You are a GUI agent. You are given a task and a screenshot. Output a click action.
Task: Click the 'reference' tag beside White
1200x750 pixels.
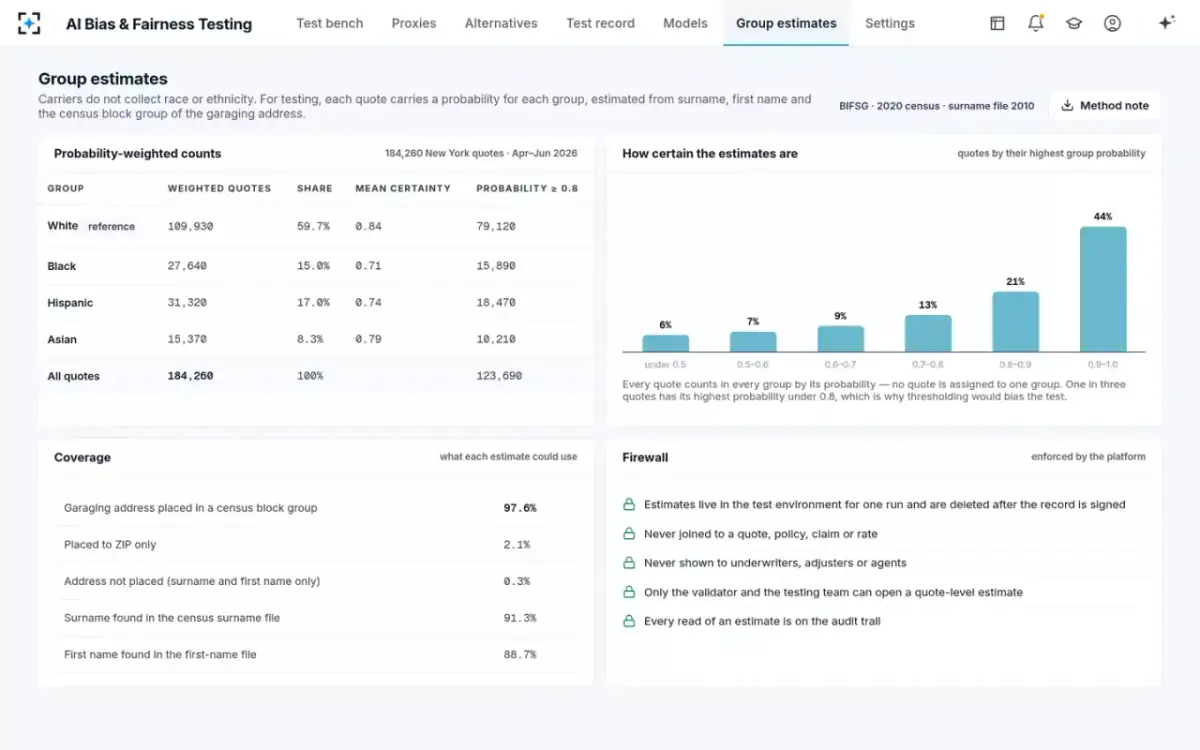(111, 227)
